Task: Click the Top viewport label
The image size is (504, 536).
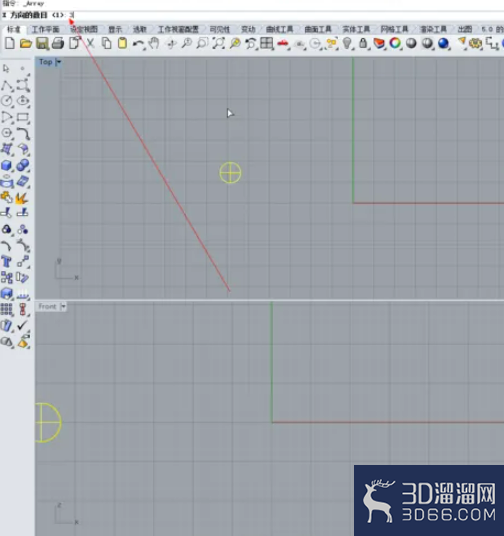Action: click(45, 62)
